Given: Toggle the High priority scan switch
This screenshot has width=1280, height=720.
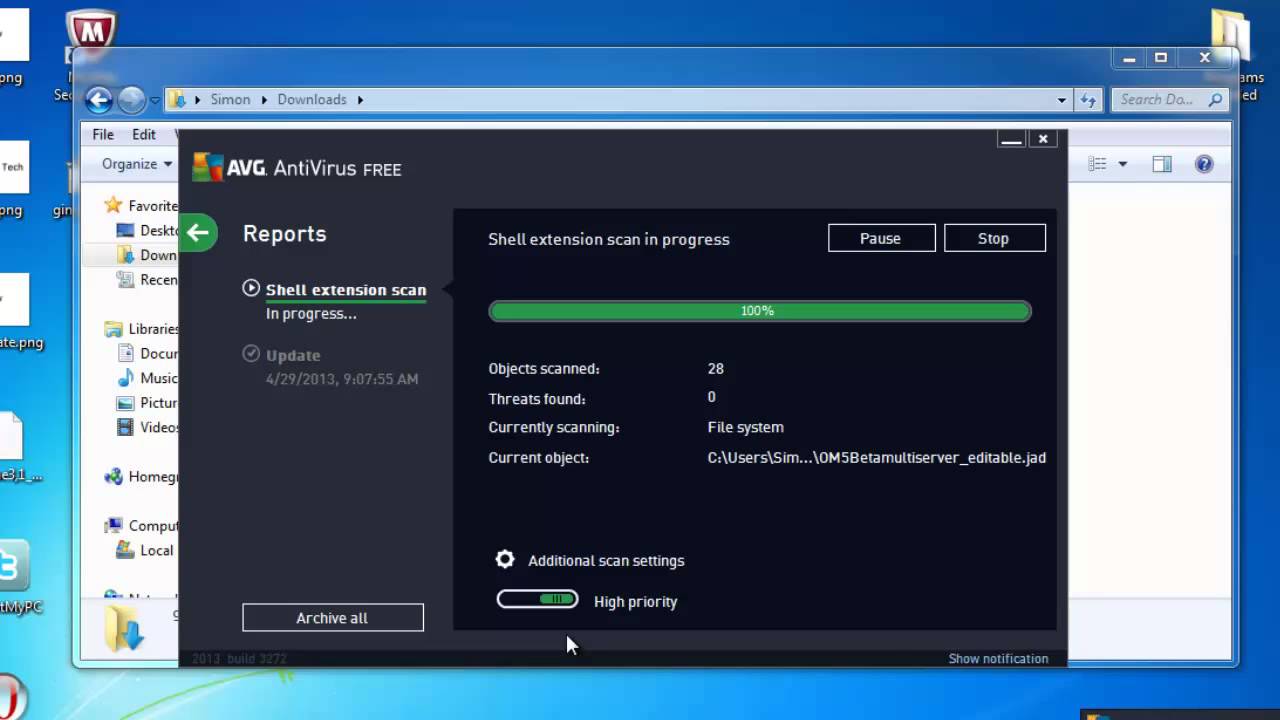Looking at the screenshot, I should coord(538,599).
